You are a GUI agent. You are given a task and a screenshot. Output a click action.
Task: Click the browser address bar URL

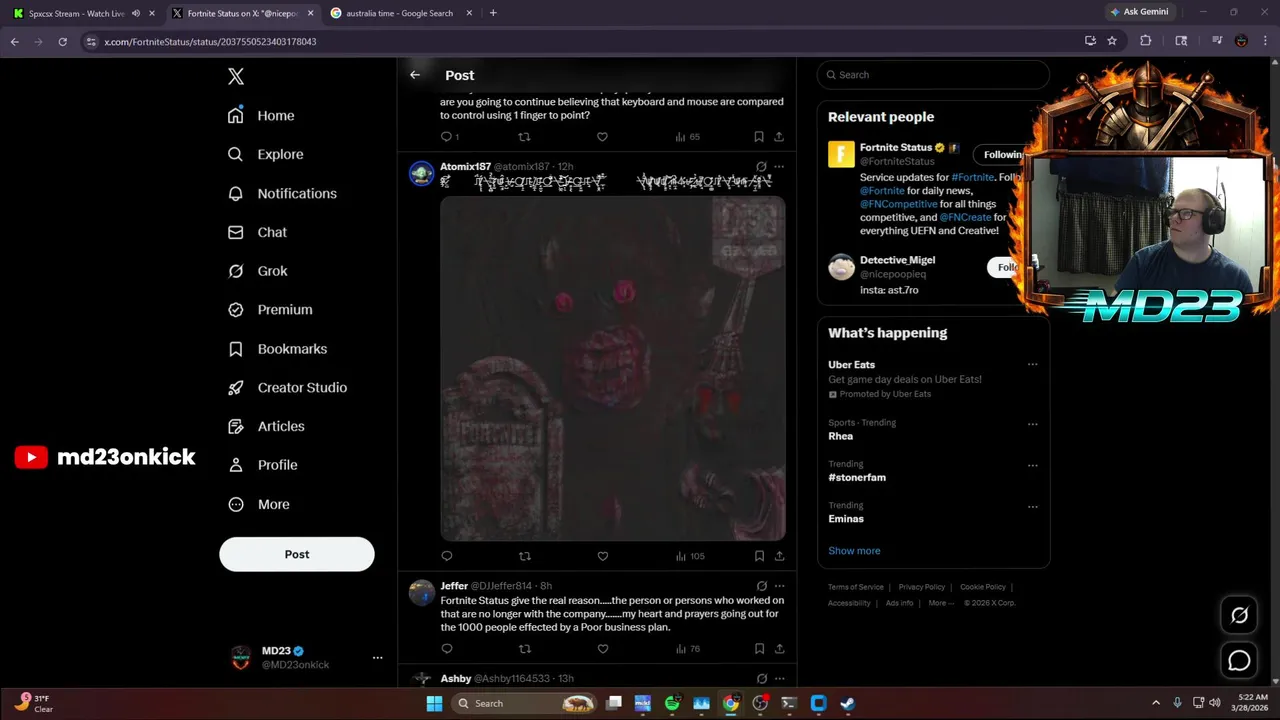210,42
